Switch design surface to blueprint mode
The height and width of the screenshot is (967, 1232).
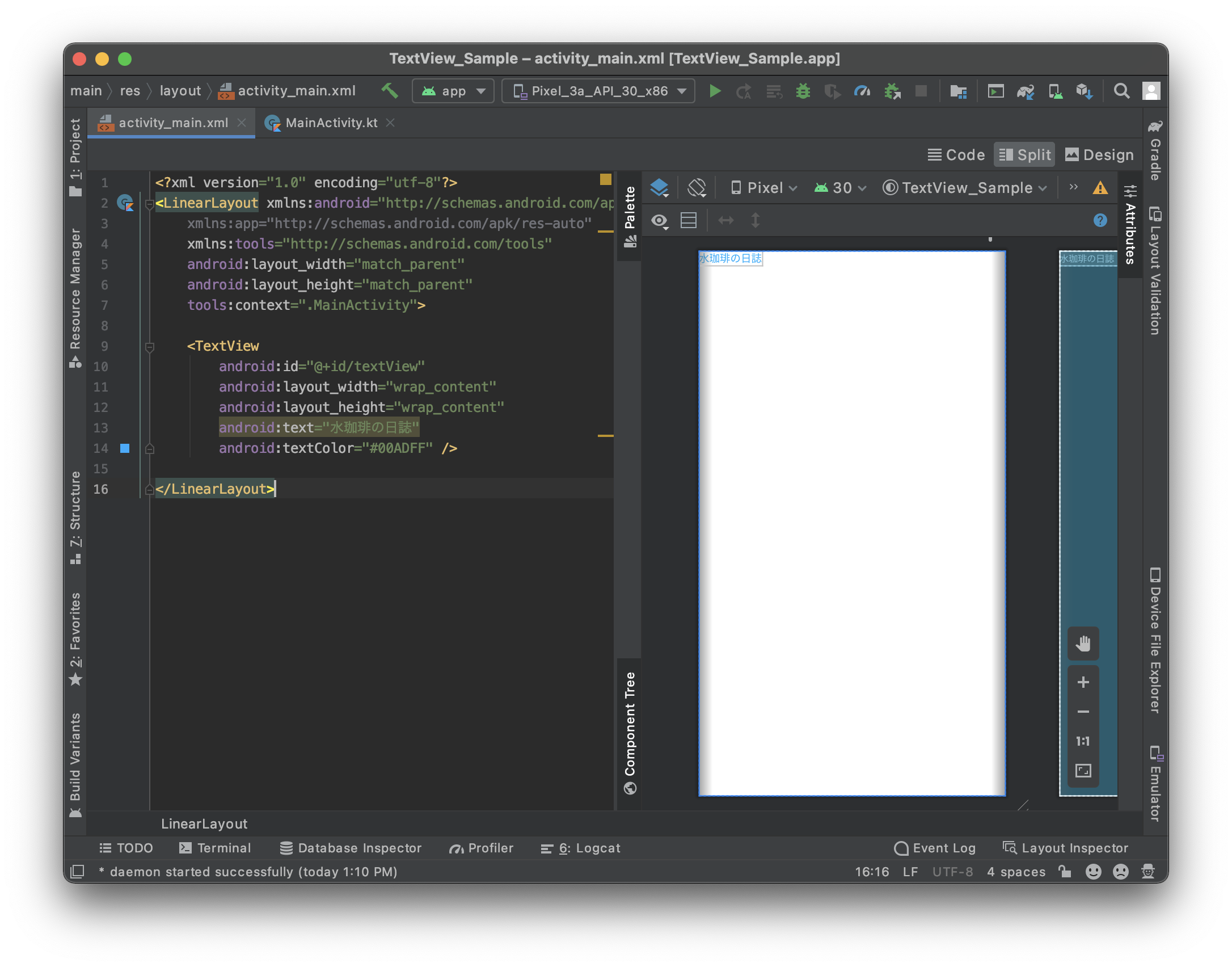coord(660,187)
